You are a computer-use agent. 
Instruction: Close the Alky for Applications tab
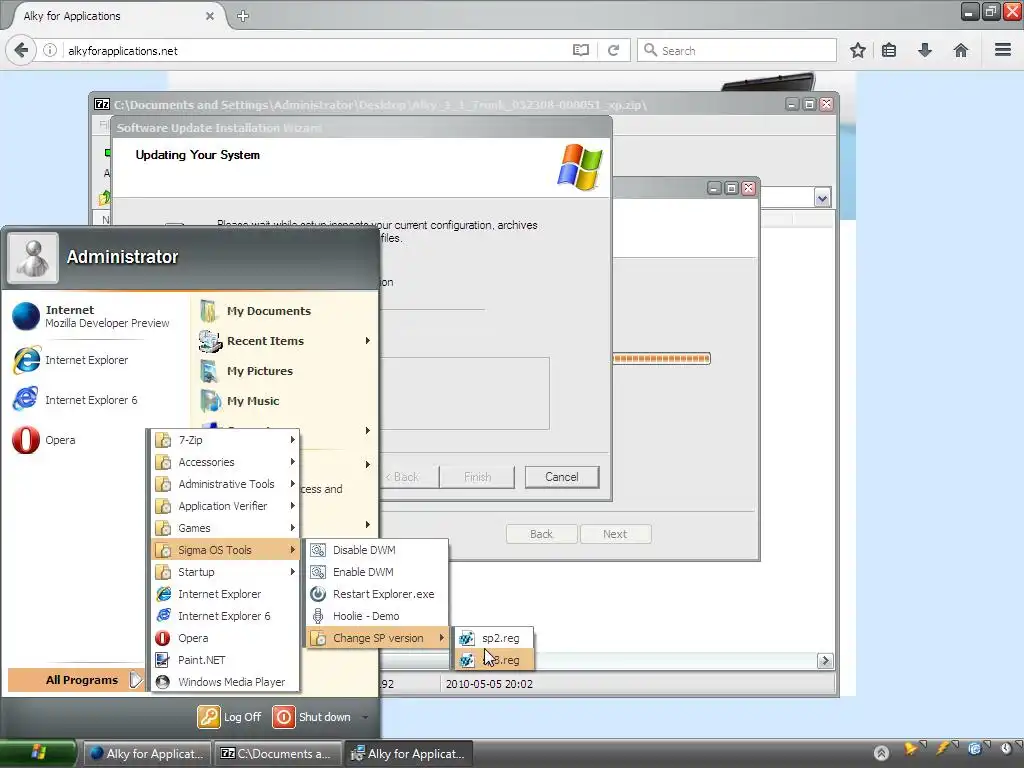coord(210,16)
